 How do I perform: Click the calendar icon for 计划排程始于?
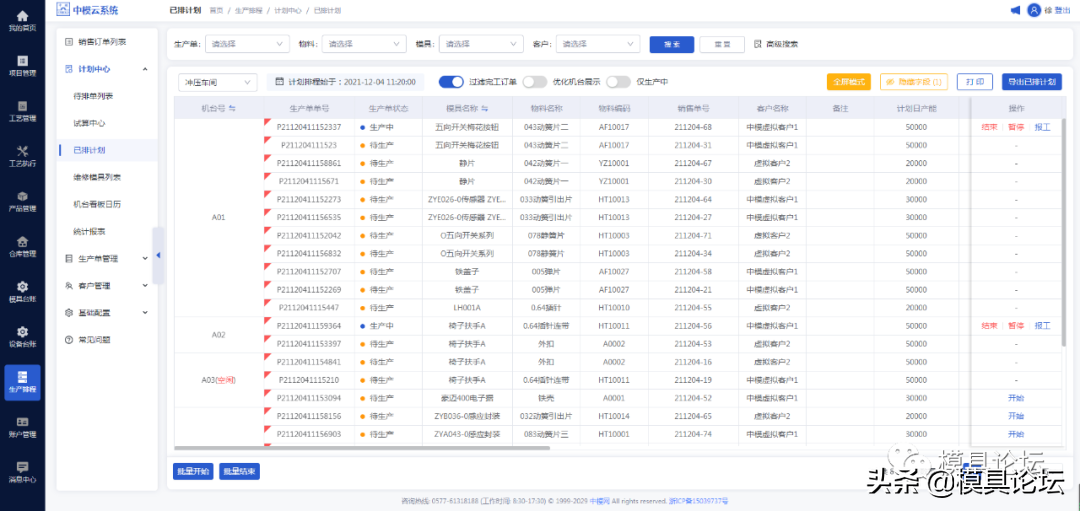(x=280, y=82)
